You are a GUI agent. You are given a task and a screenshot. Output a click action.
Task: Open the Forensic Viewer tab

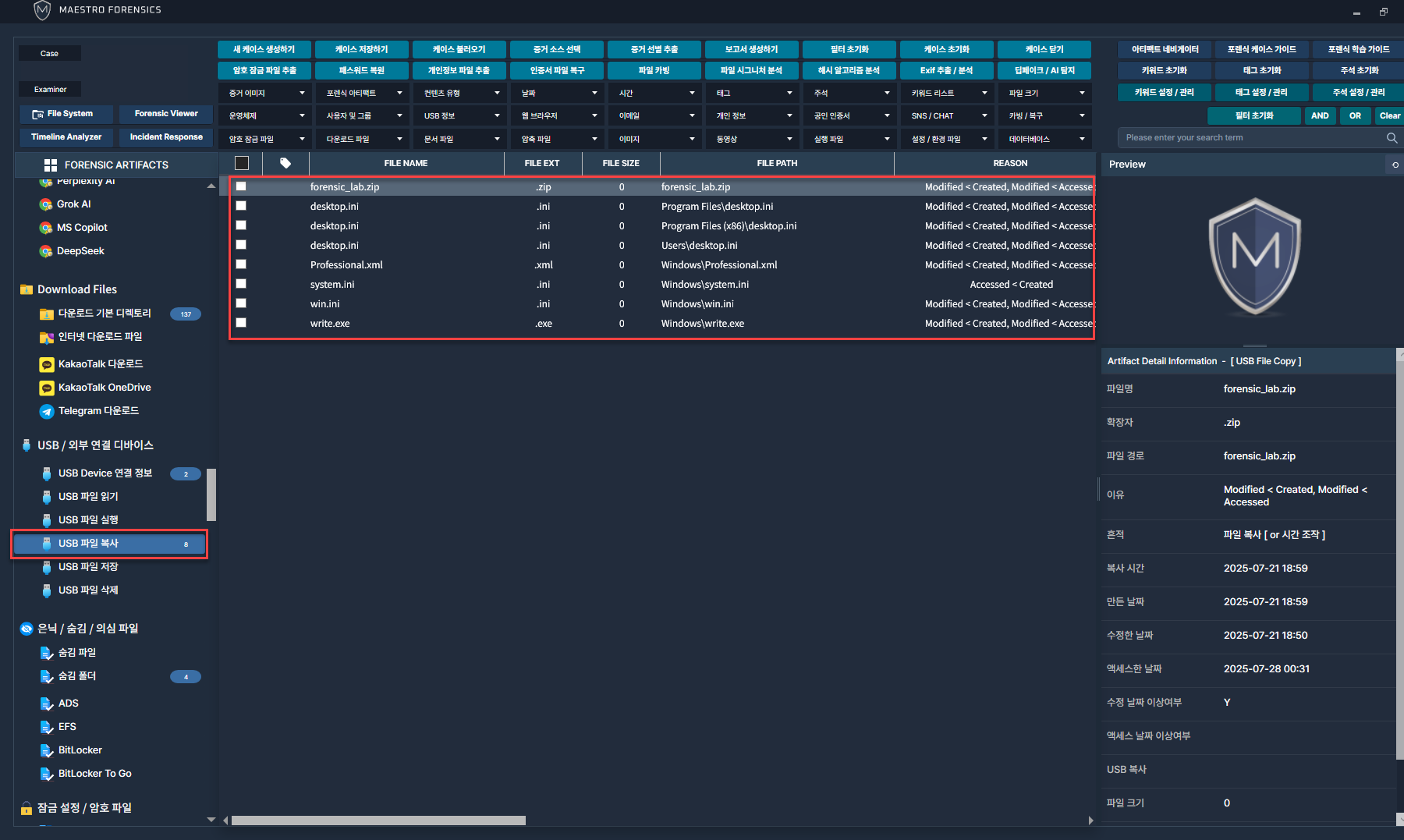(x=166, y=114)
